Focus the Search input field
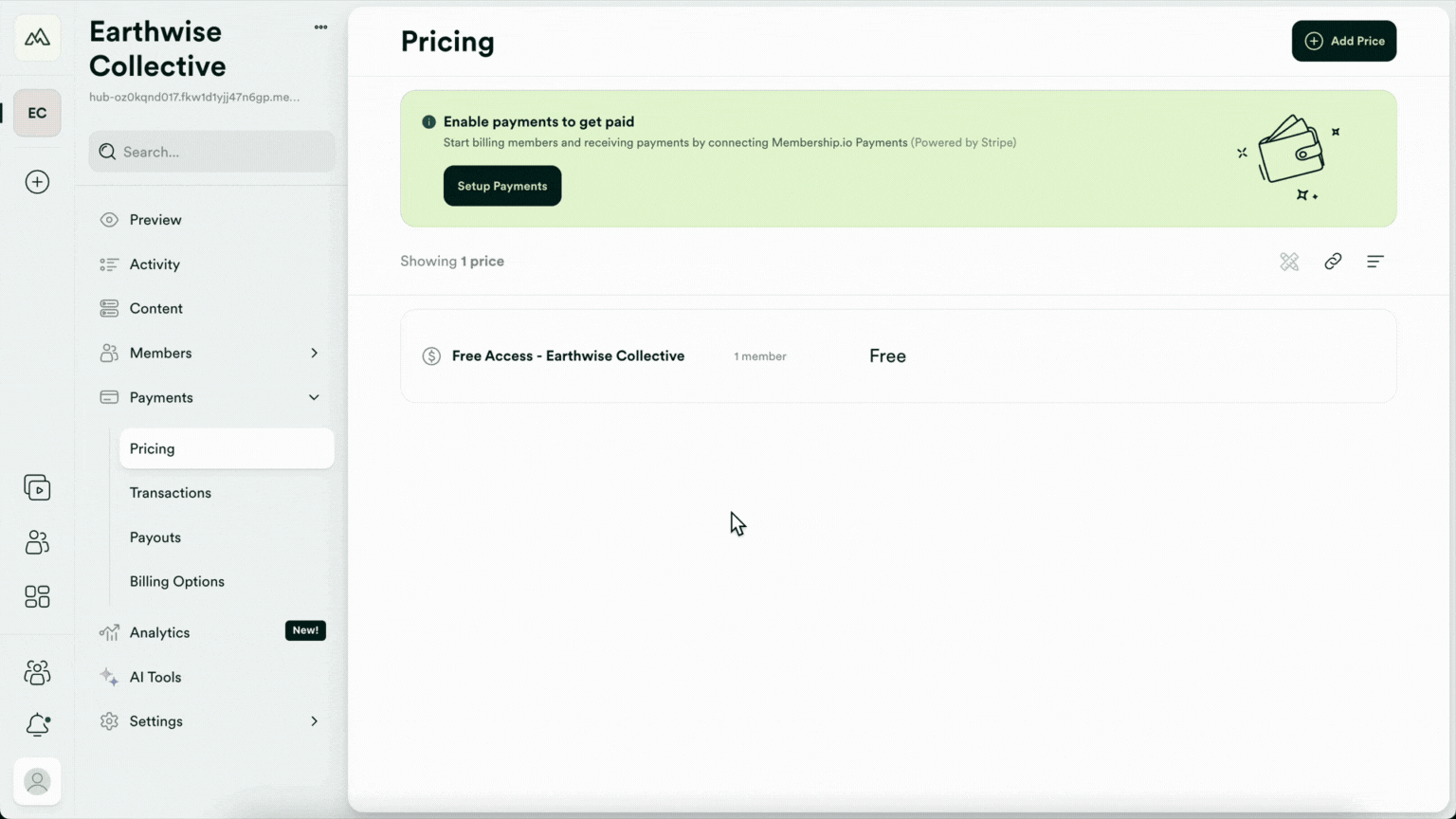The height and width of the screenshot is (819, 1456). [211, 152]
